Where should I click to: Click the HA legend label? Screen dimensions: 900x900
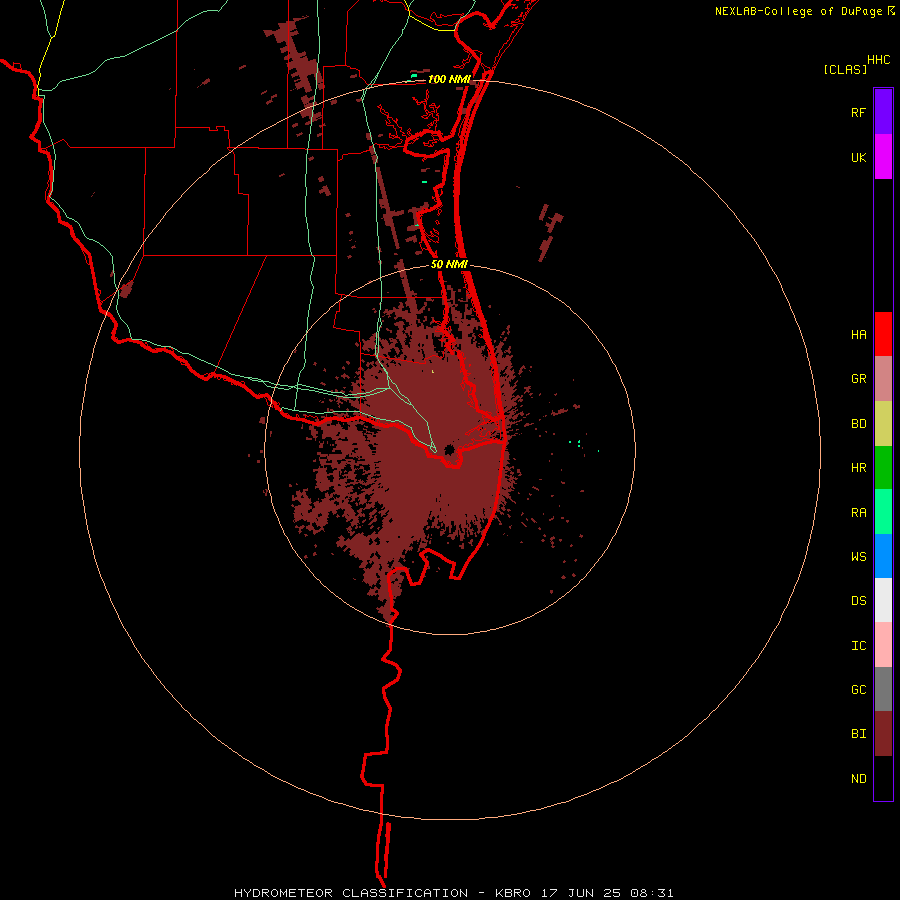point(859,335)
